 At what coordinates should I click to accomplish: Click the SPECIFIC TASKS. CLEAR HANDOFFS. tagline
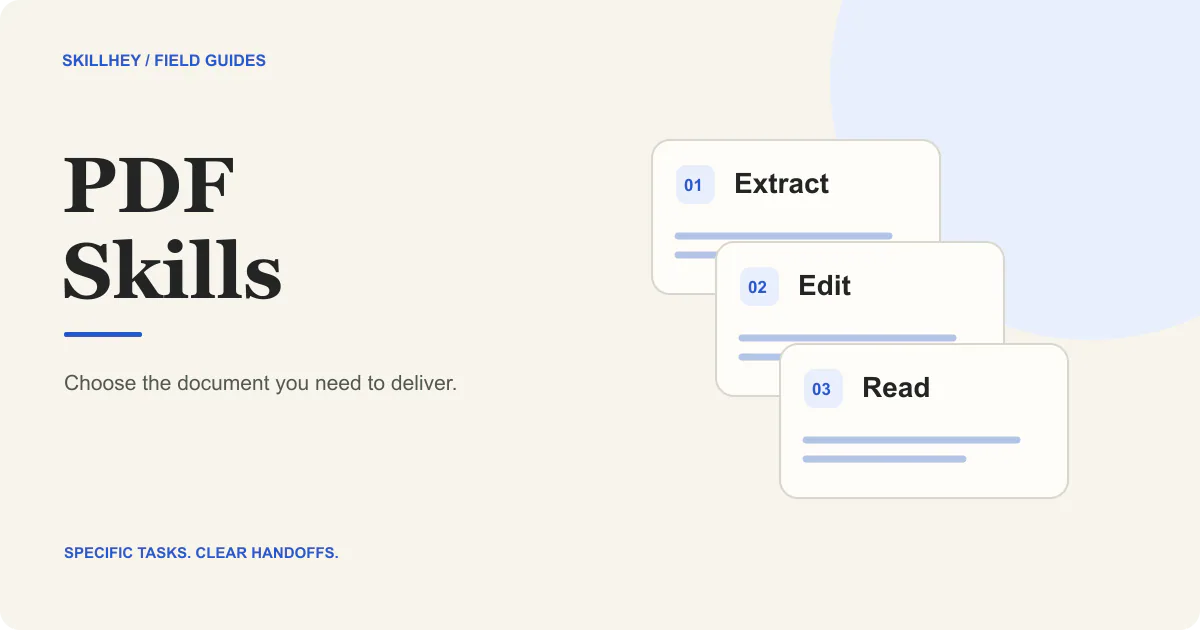201,553
